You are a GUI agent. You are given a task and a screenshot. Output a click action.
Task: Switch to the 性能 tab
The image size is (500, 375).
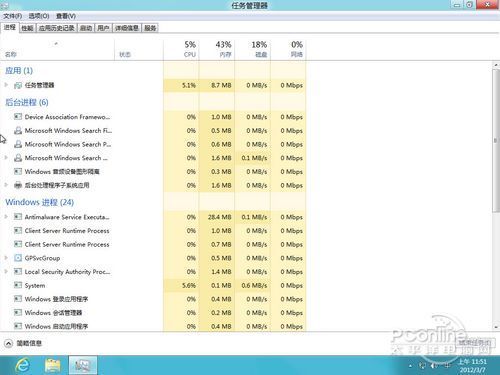[x=27, y=28]
